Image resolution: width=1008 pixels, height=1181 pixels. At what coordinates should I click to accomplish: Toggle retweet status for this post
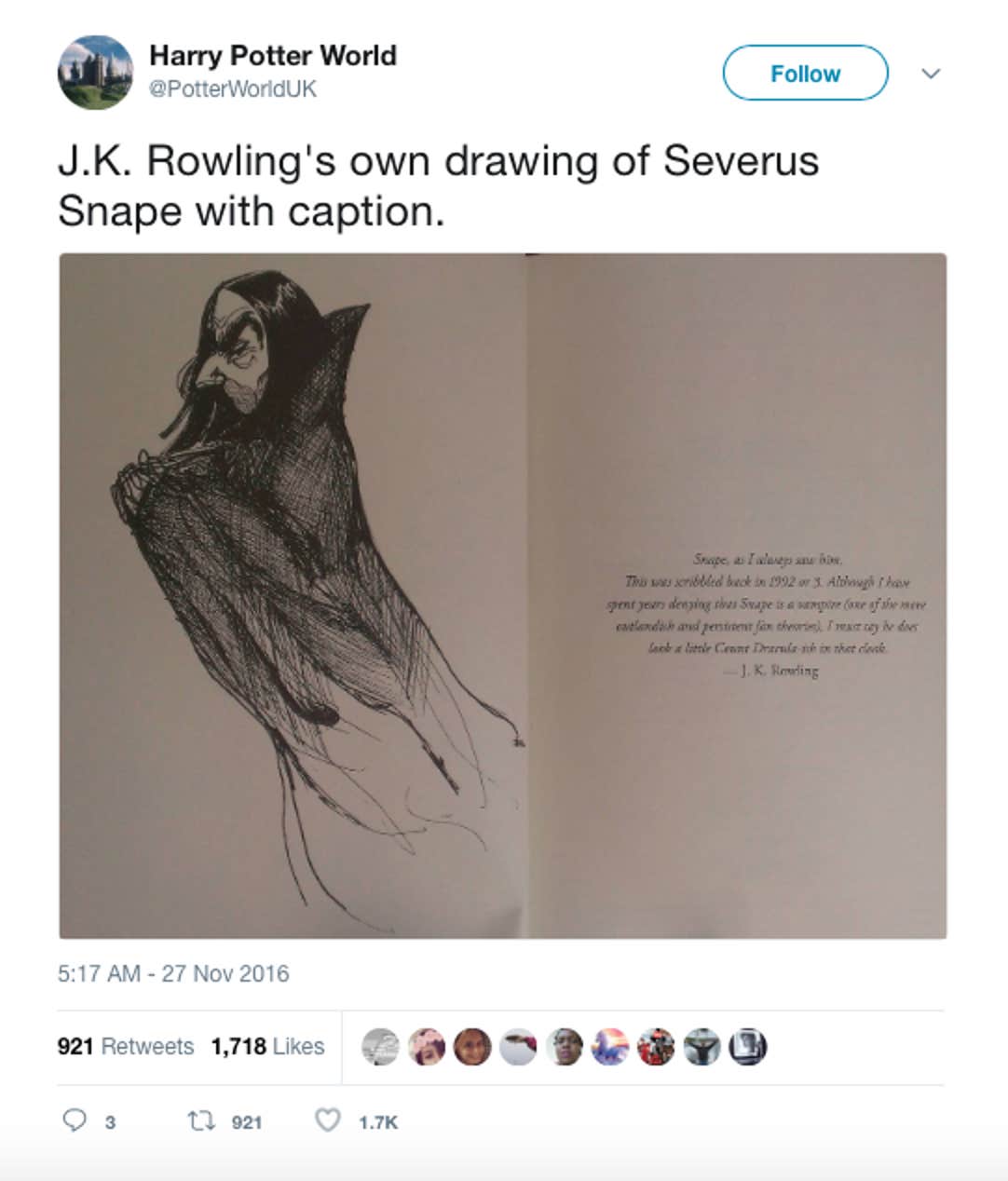click(203, 1122)
